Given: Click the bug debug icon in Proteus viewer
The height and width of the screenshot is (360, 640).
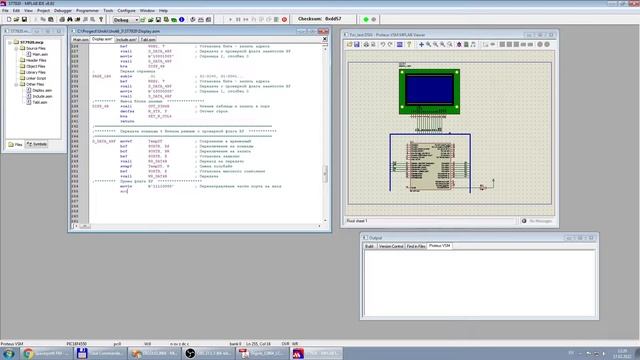Looking at the screenshot, I should [x=459, y=44].
